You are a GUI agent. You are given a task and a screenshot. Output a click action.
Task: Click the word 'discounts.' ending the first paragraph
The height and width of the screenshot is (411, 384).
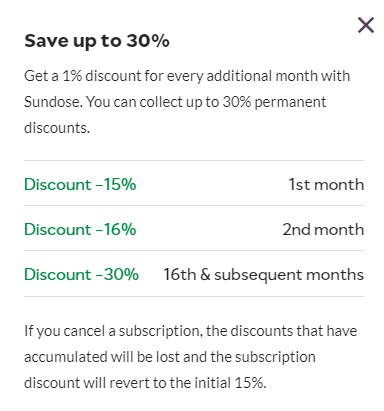click(57, 128)
